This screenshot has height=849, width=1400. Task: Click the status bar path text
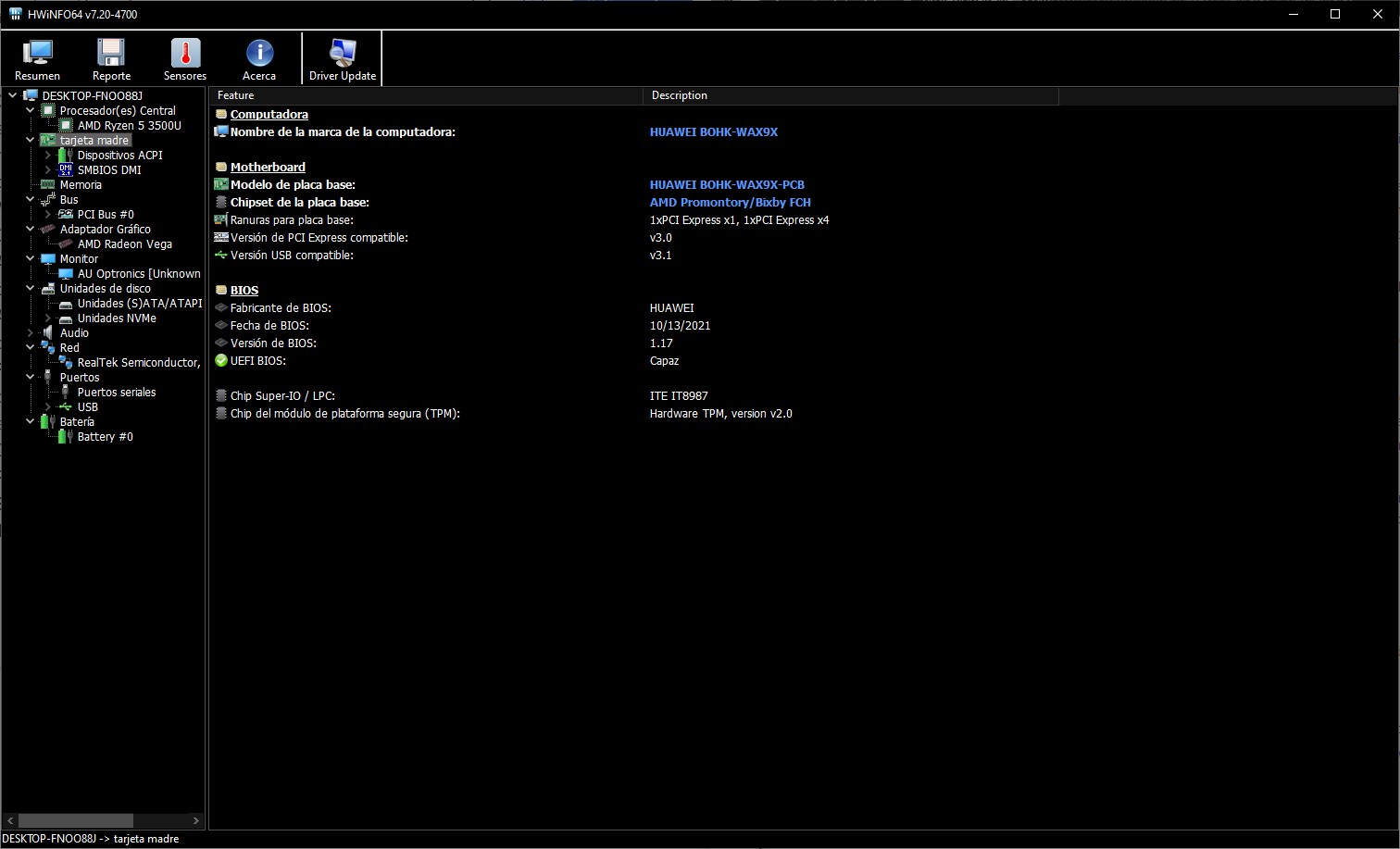[x=91, y=839]
